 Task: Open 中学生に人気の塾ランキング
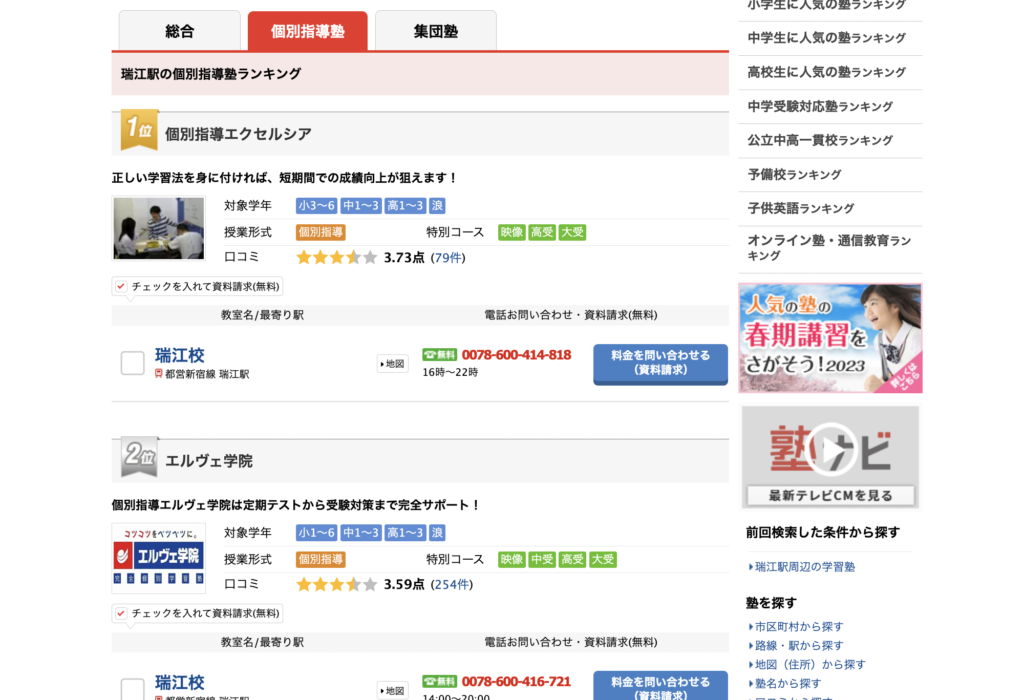click(827, 38)
